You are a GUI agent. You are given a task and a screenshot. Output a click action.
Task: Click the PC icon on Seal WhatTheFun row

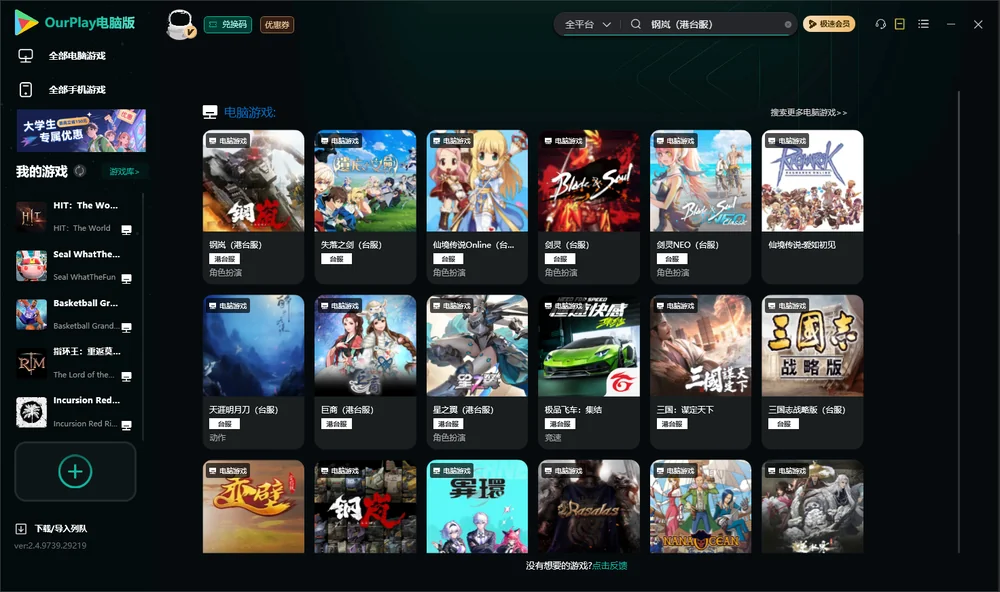point(126,279)
